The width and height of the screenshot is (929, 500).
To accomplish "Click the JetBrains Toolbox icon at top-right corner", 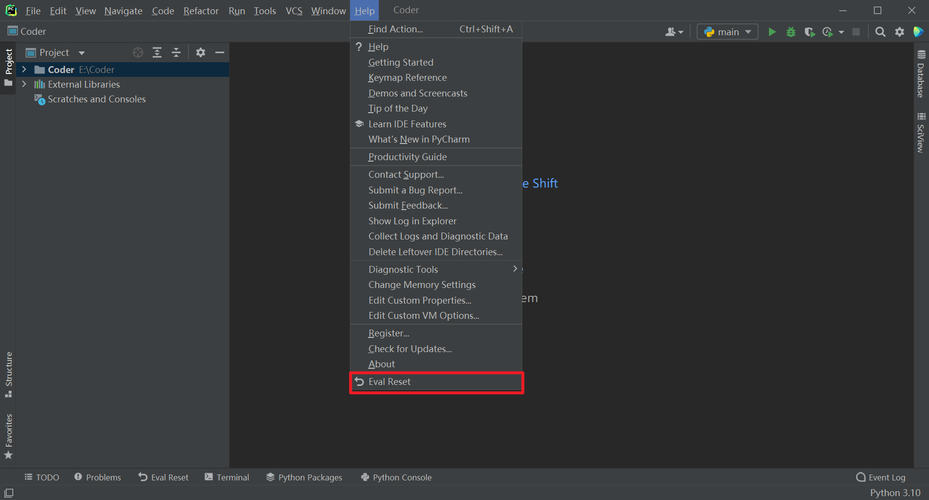I will point(918,32).
